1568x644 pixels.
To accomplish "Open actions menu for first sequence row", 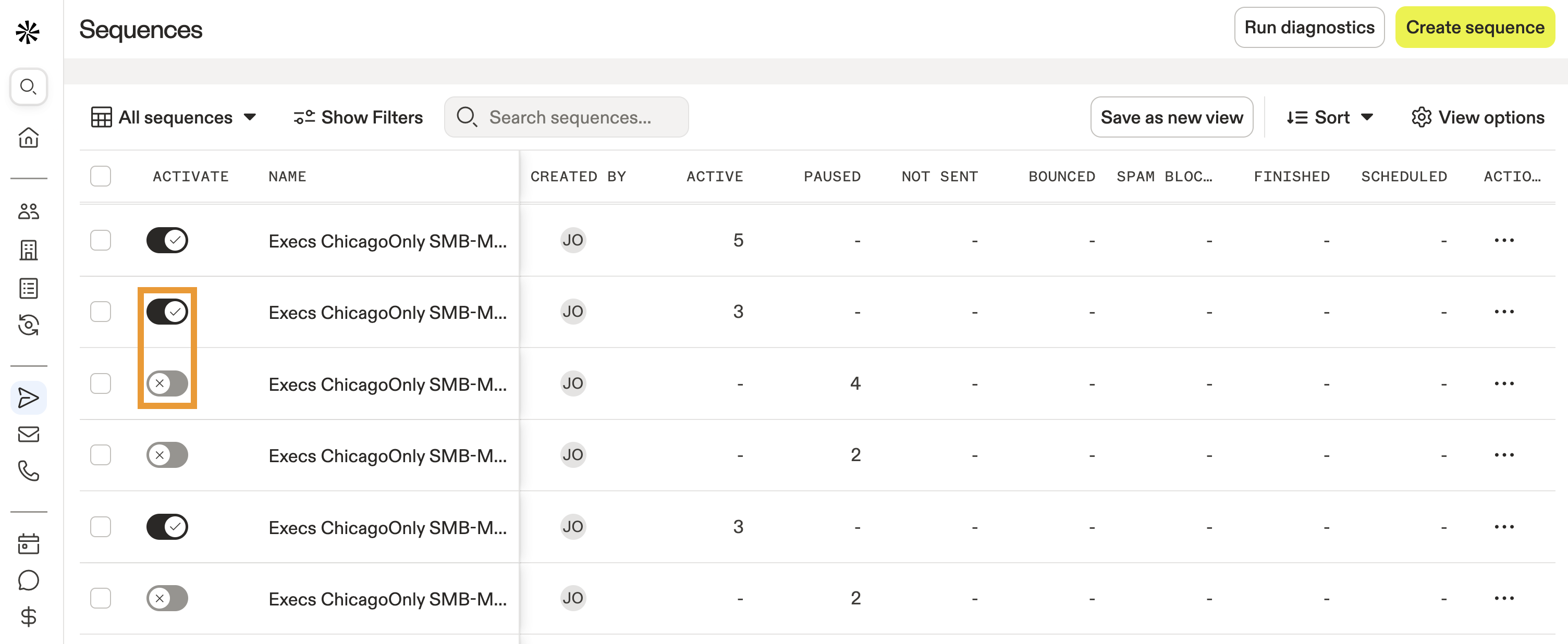I will (x=1503, y=240).
